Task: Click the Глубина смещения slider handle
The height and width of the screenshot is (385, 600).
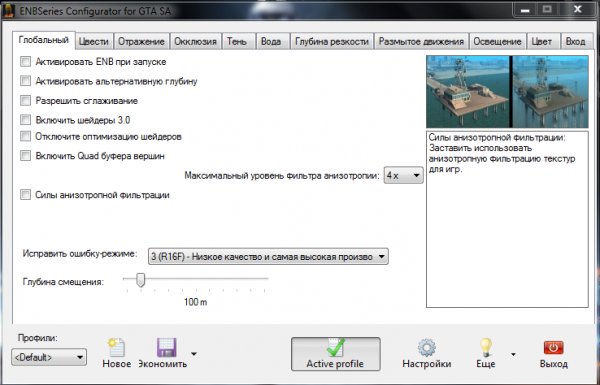Action: tap(140, 280)
